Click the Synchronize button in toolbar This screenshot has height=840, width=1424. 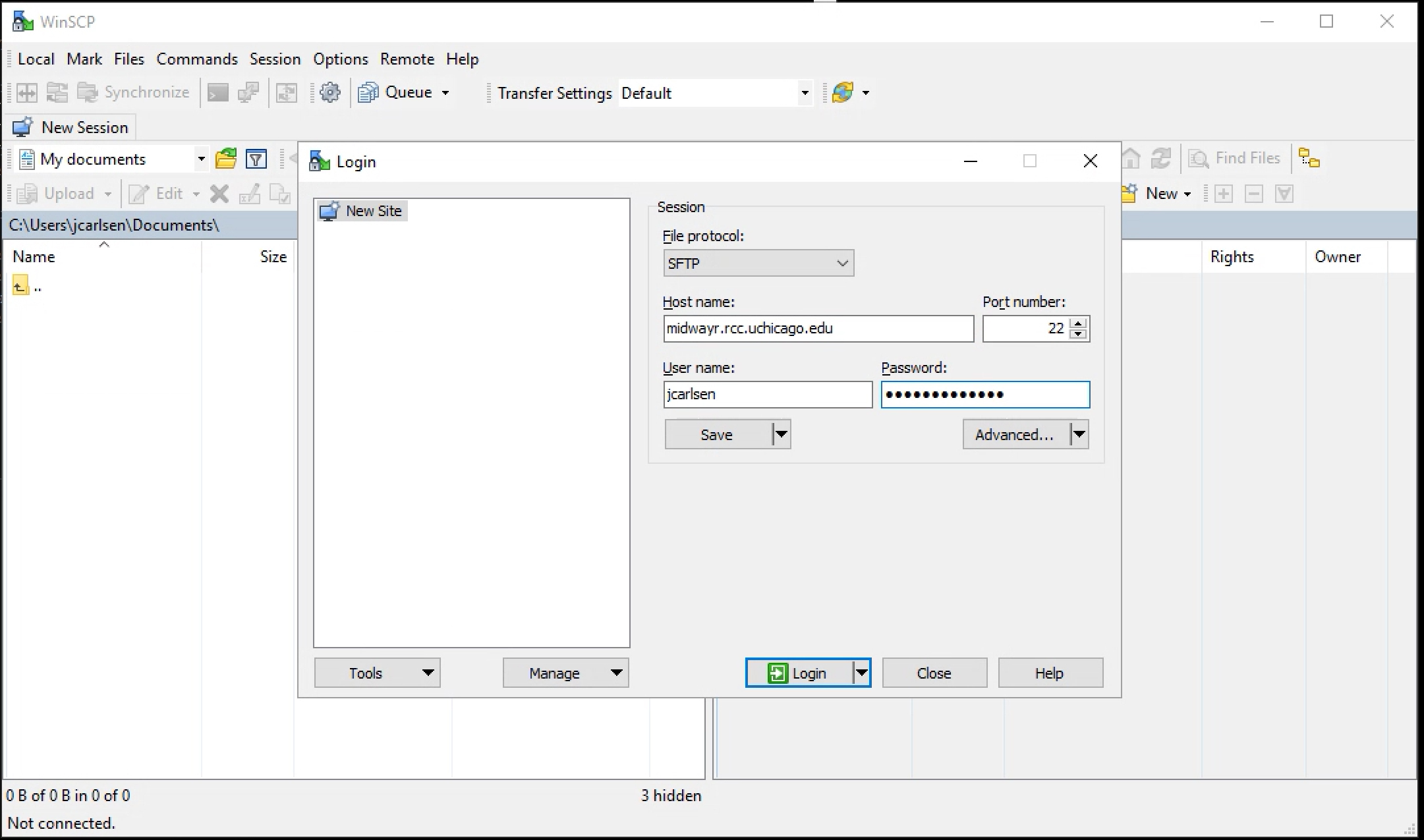coord(133,93)
